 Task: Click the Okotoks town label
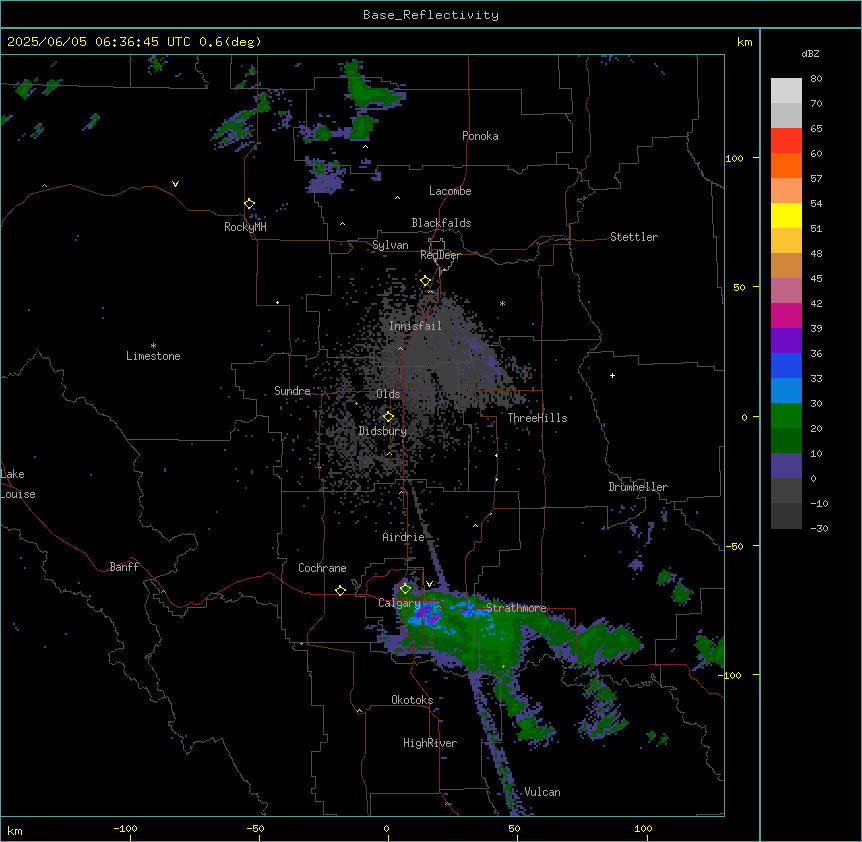tap(412, 700)
